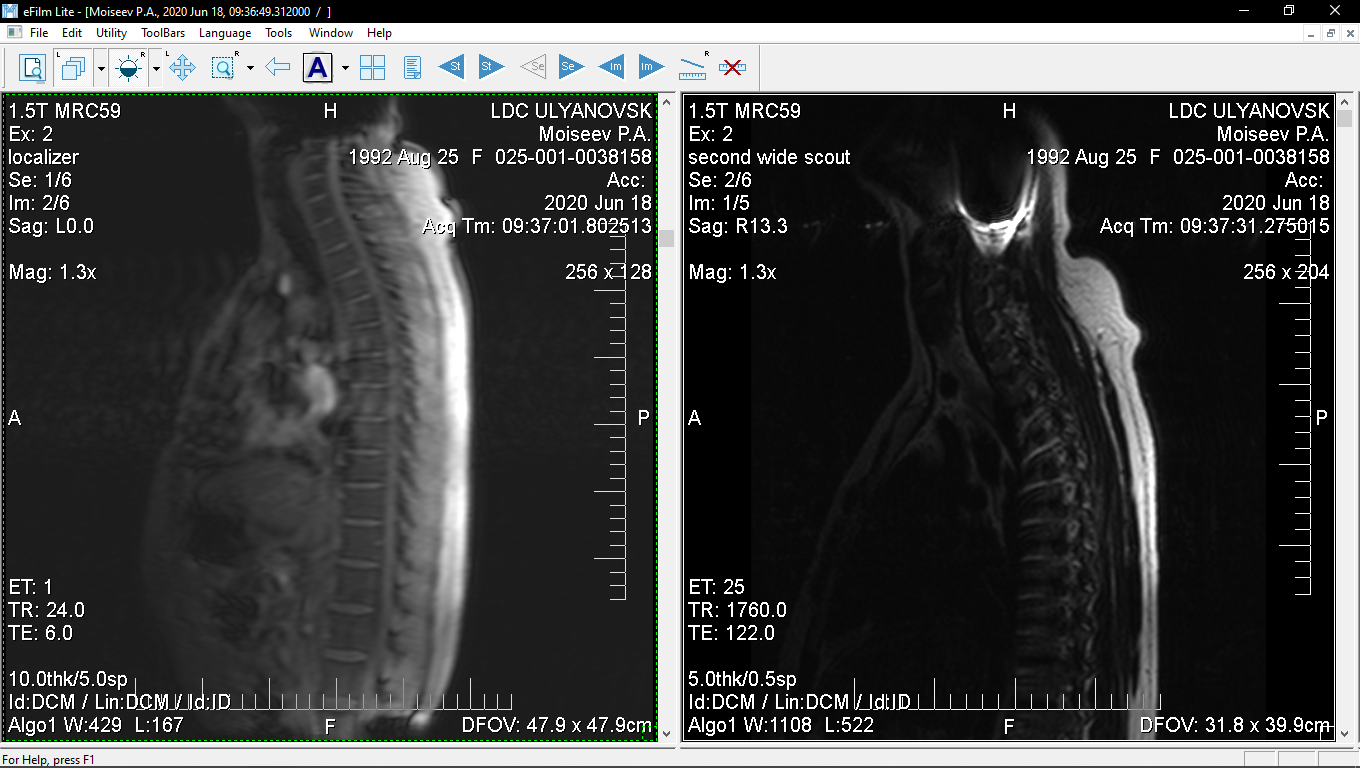Open the File menu
The width and height of the screenshot is (1360, 768).
[39, 33]
